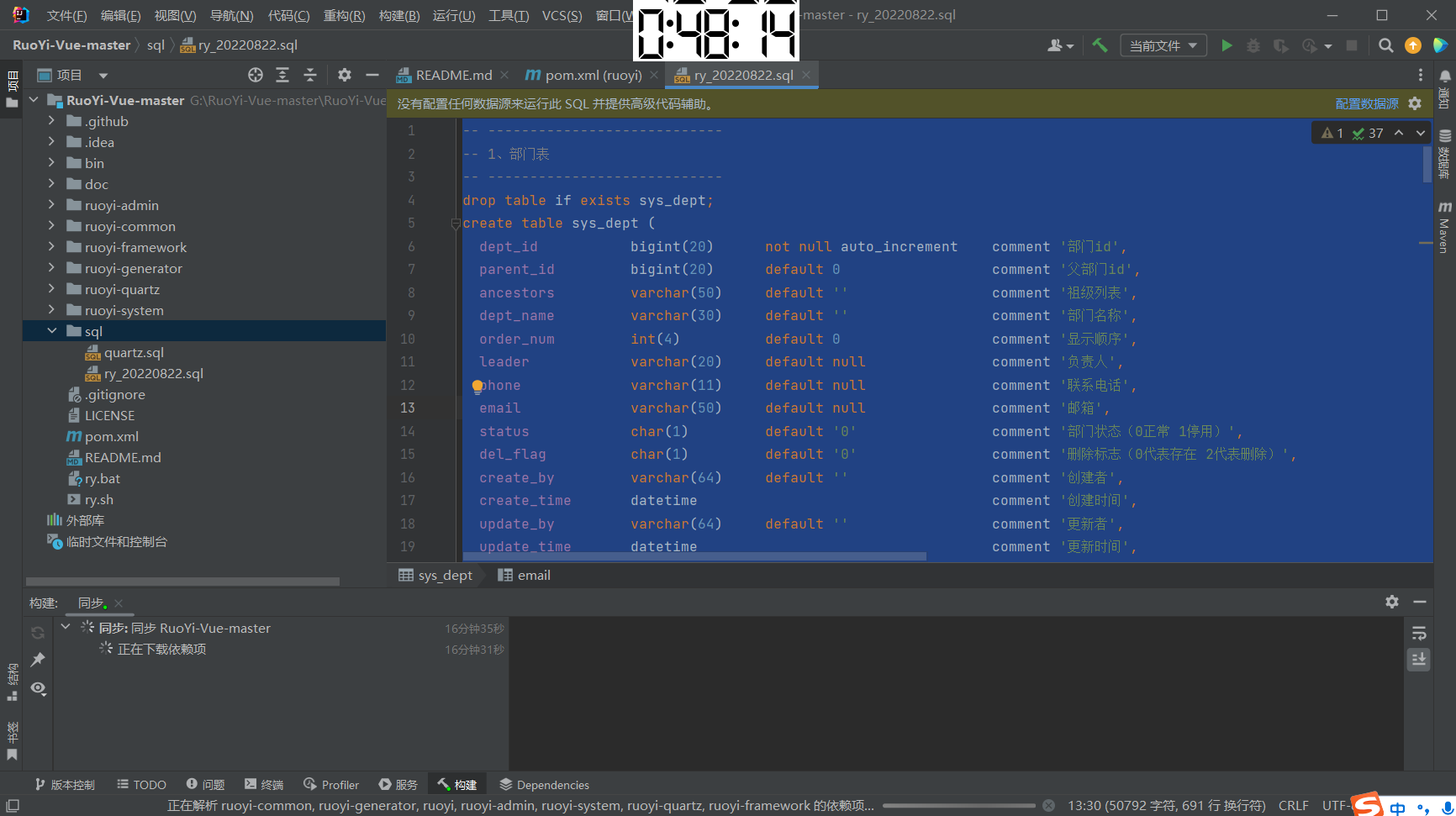Image resolution: width=1456 pixels, height=816 pixels.
Task: Open 版本控制 tool window
Action: click(x=65, y=784)
